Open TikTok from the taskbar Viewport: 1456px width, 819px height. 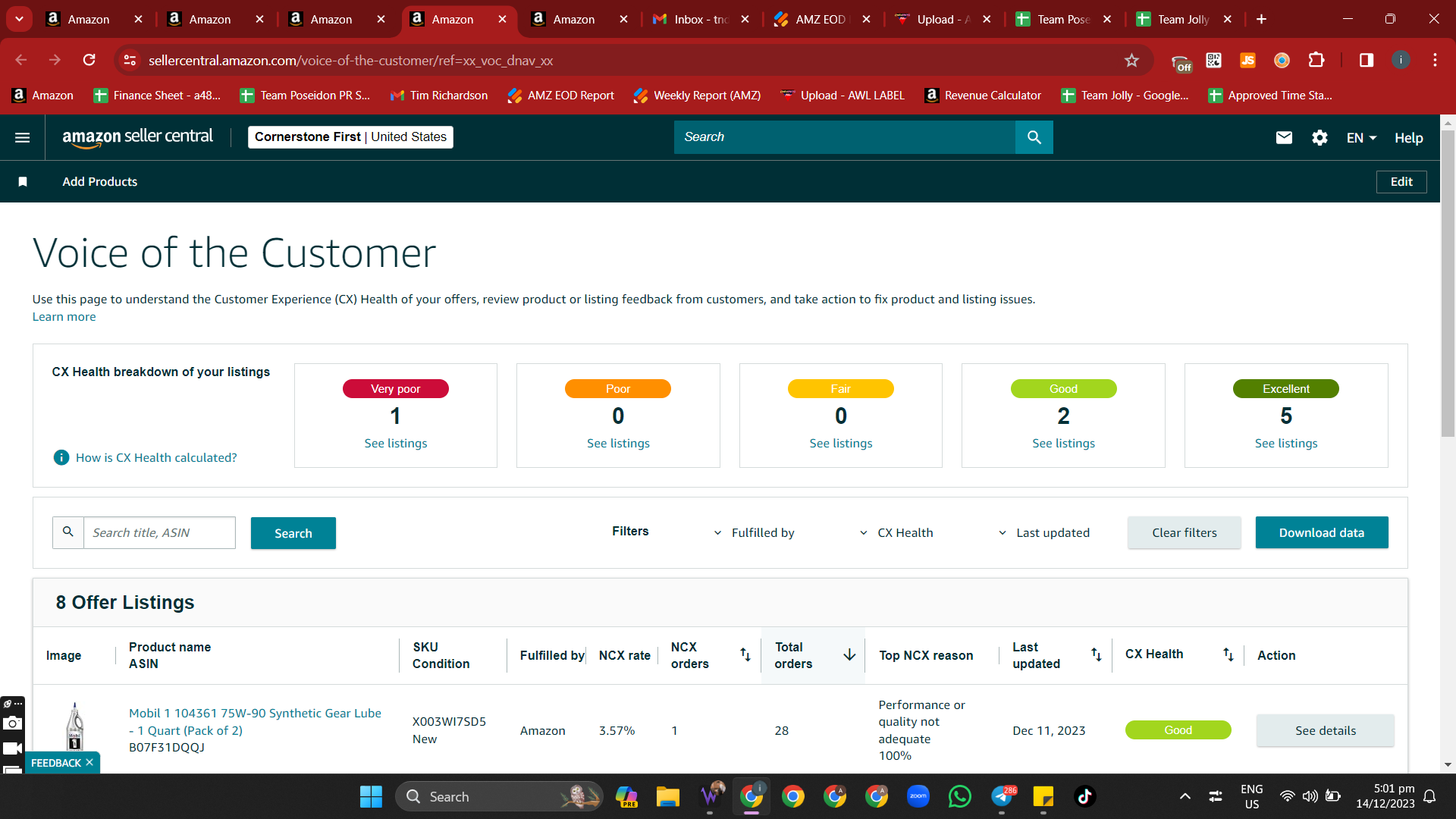1084,796
